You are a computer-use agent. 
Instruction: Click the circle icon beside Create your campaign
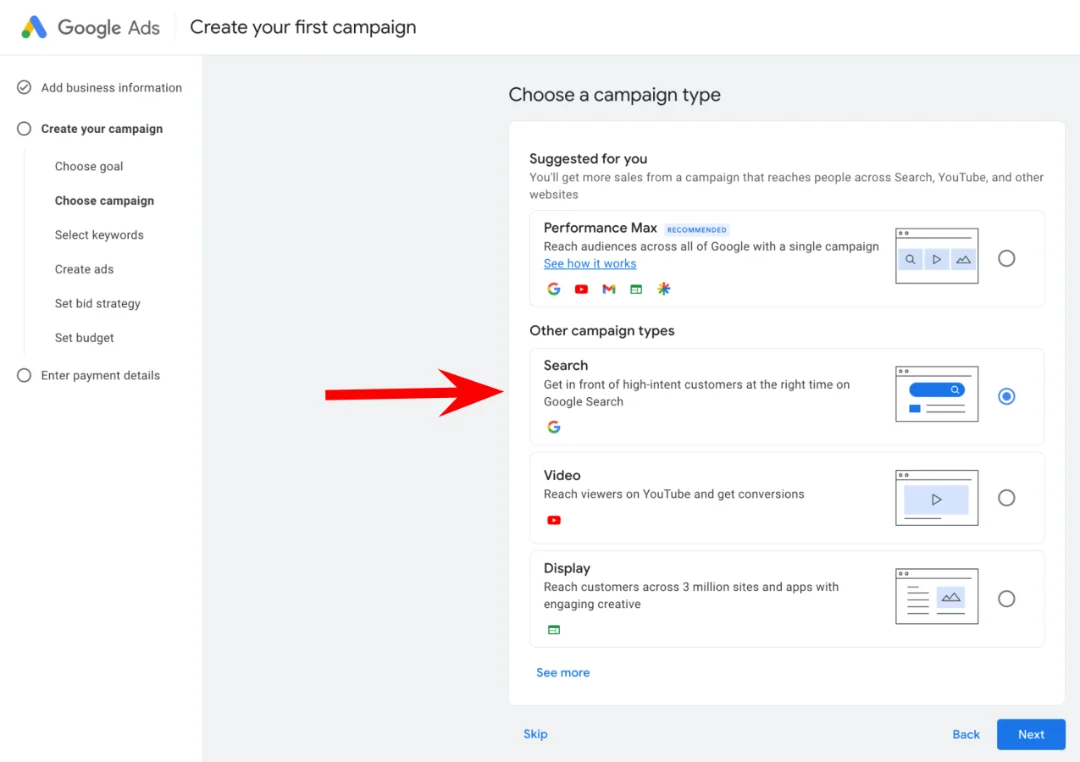(24, 129)
